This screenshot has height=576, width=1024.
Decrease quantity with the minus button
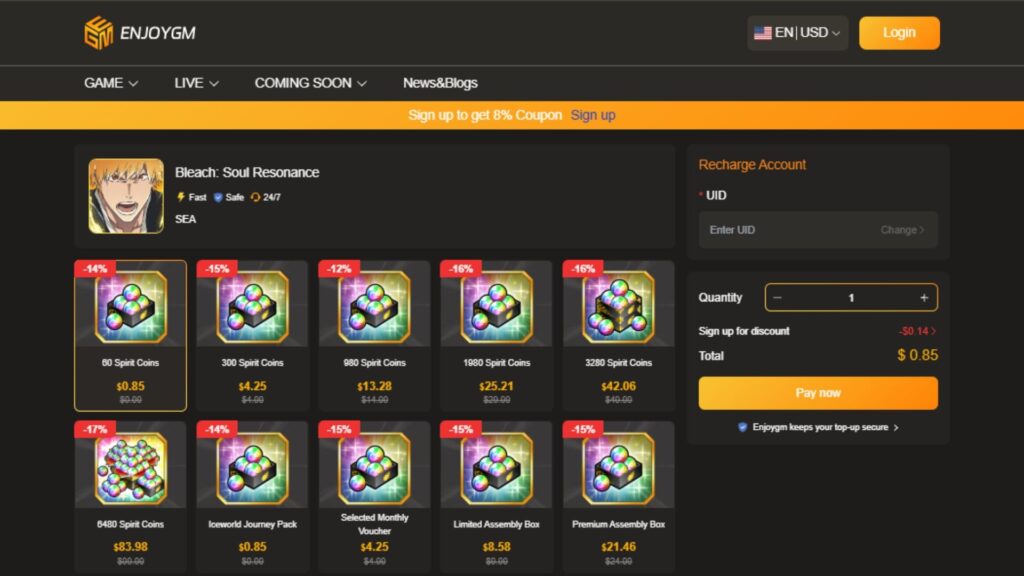coord(777,298)
